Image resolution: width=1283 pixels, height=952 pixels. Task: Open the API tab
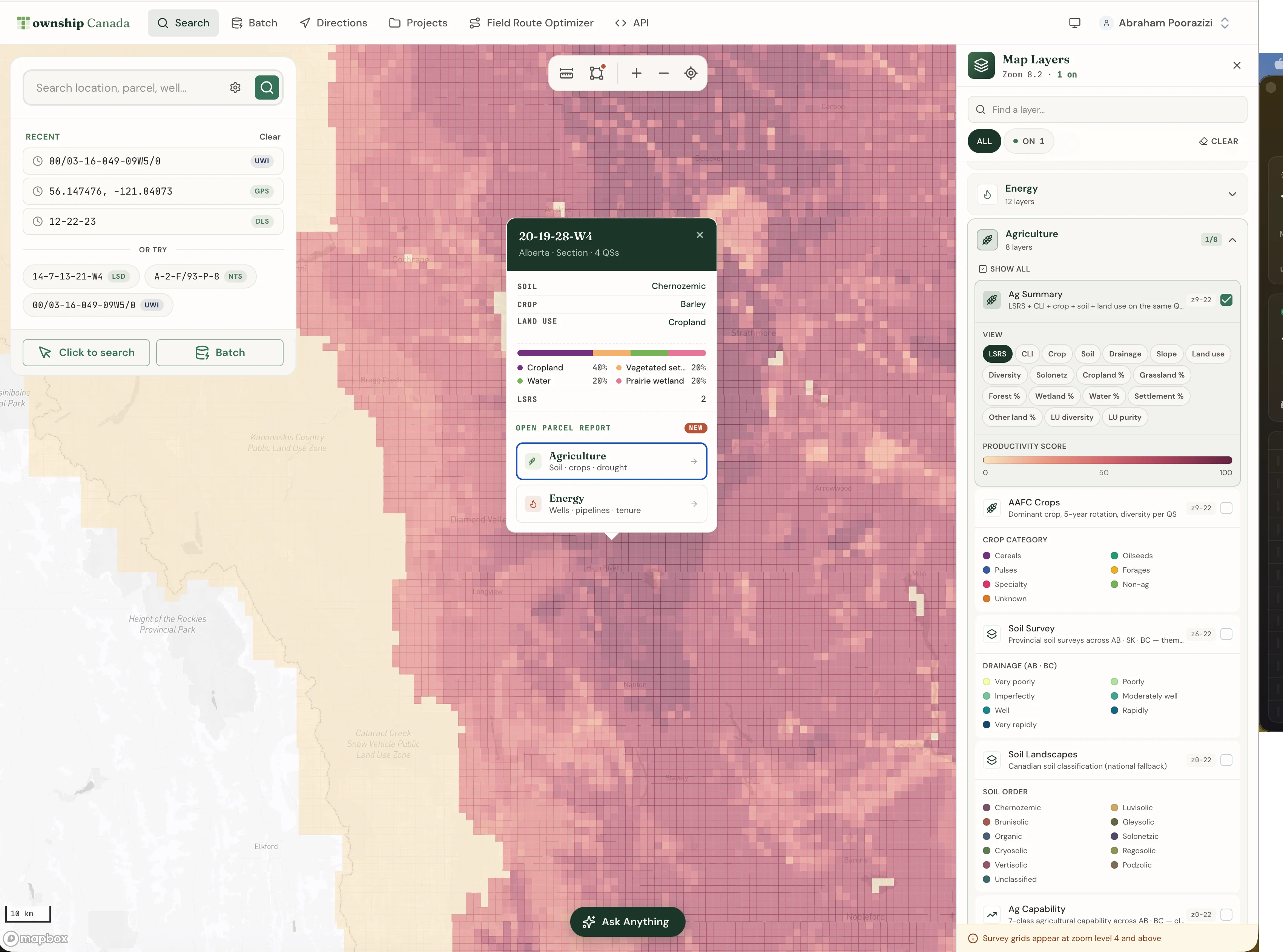click(x=631, y=23)
